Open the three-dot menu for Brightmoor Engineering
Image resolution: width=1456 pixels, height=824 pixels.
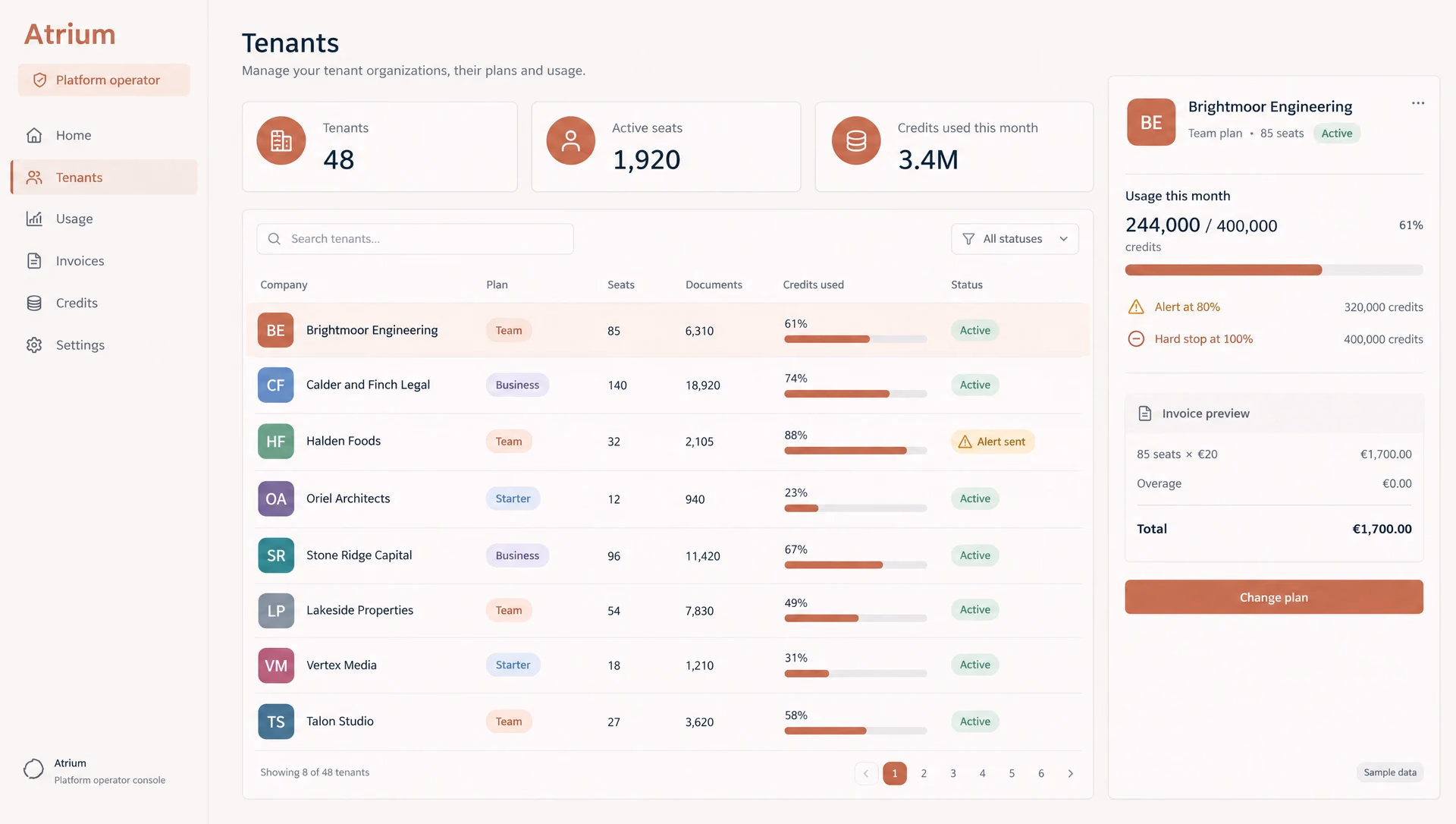click(1417, 103)
